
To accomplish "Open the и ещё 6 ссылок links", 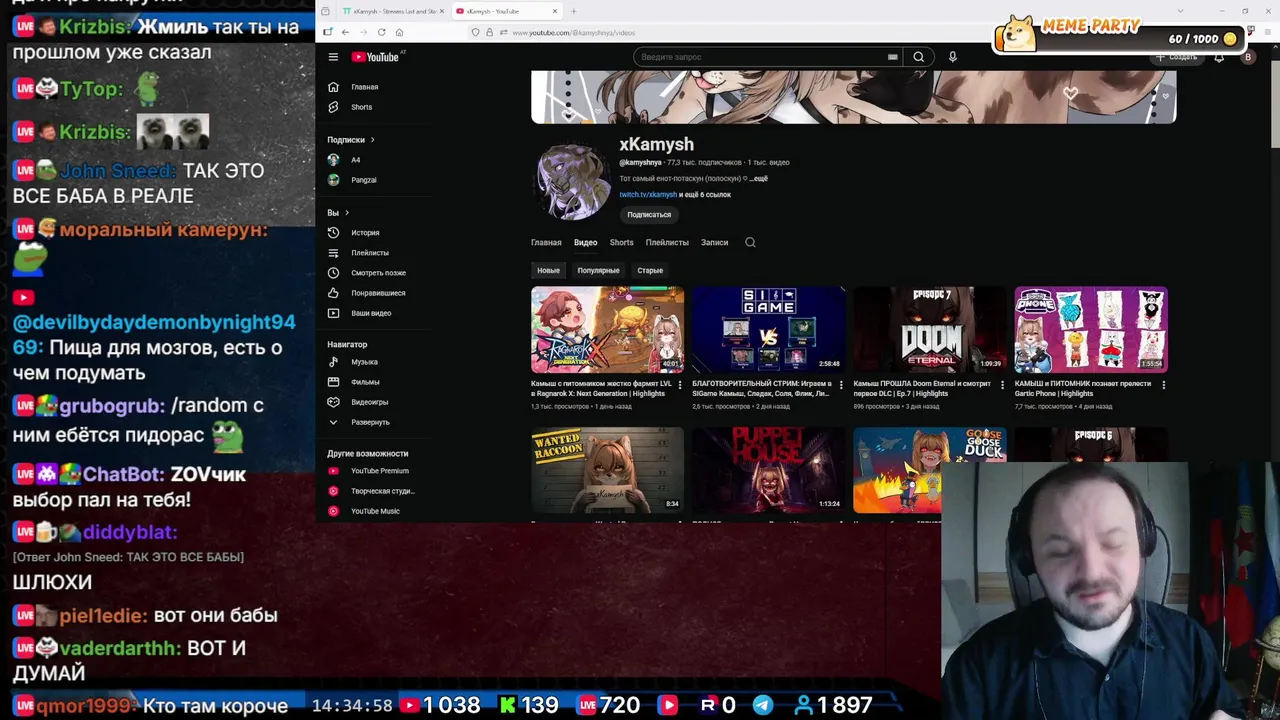I will [x=705, y=194].
